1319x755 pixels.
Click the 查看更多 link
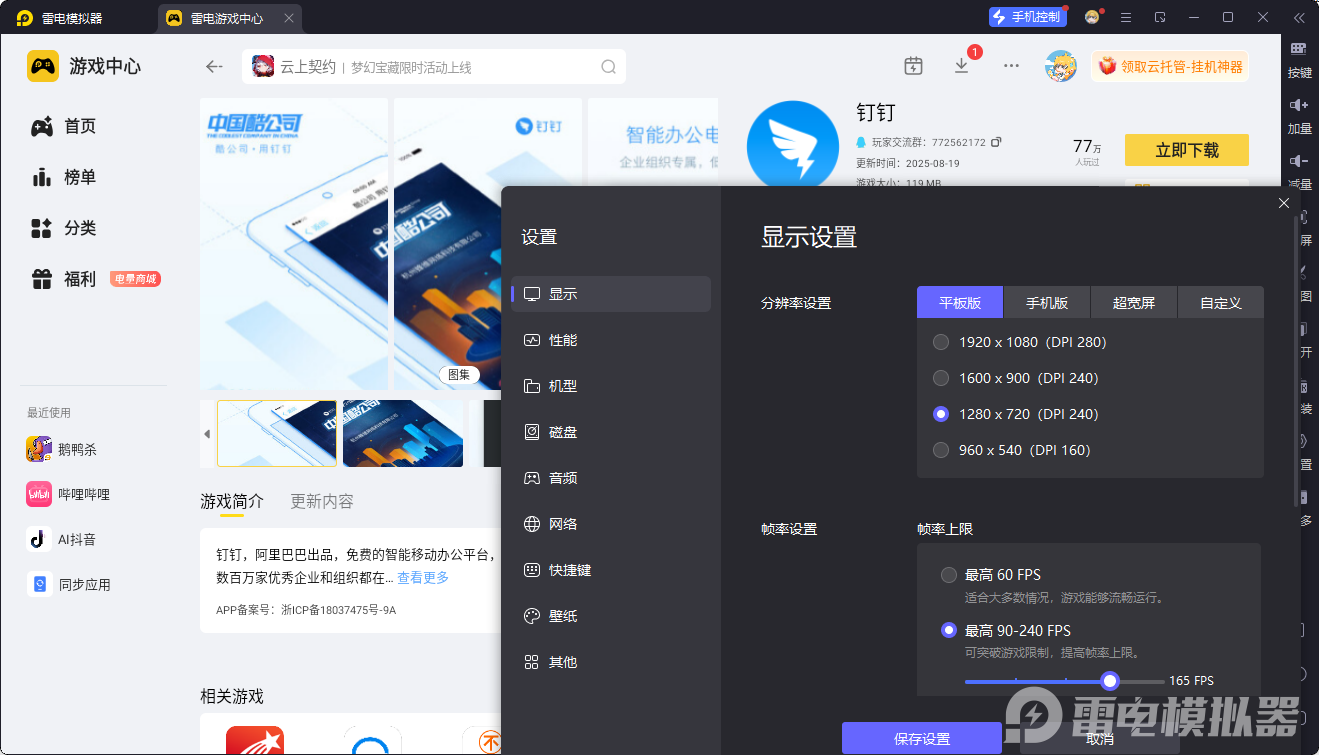pos(423,578)
